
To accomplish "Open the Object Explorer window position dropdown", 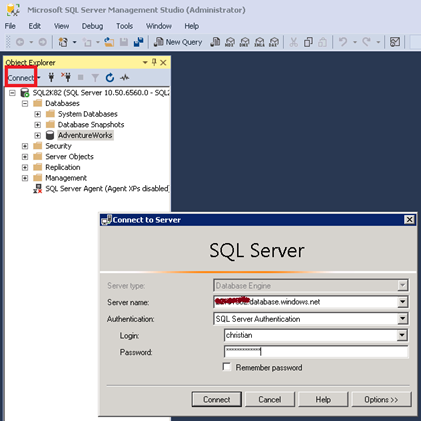I will 145,62.
